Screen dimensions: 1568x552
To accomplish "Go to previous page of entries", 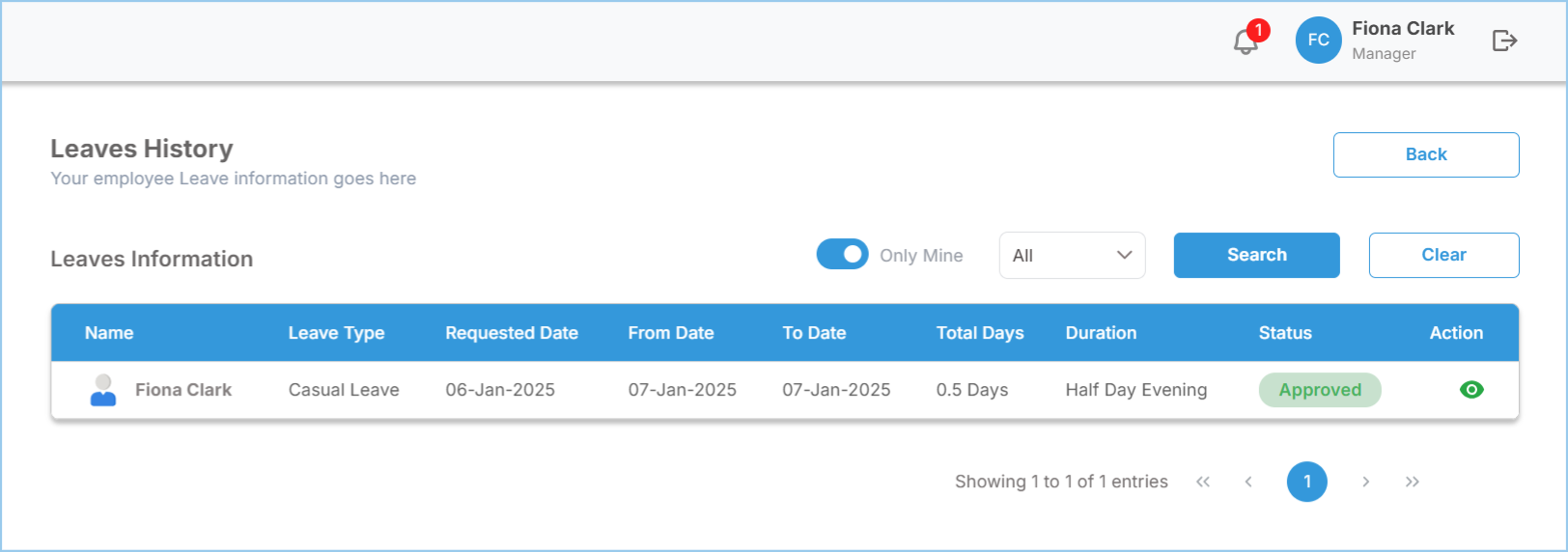I will tap(1248, 482).
